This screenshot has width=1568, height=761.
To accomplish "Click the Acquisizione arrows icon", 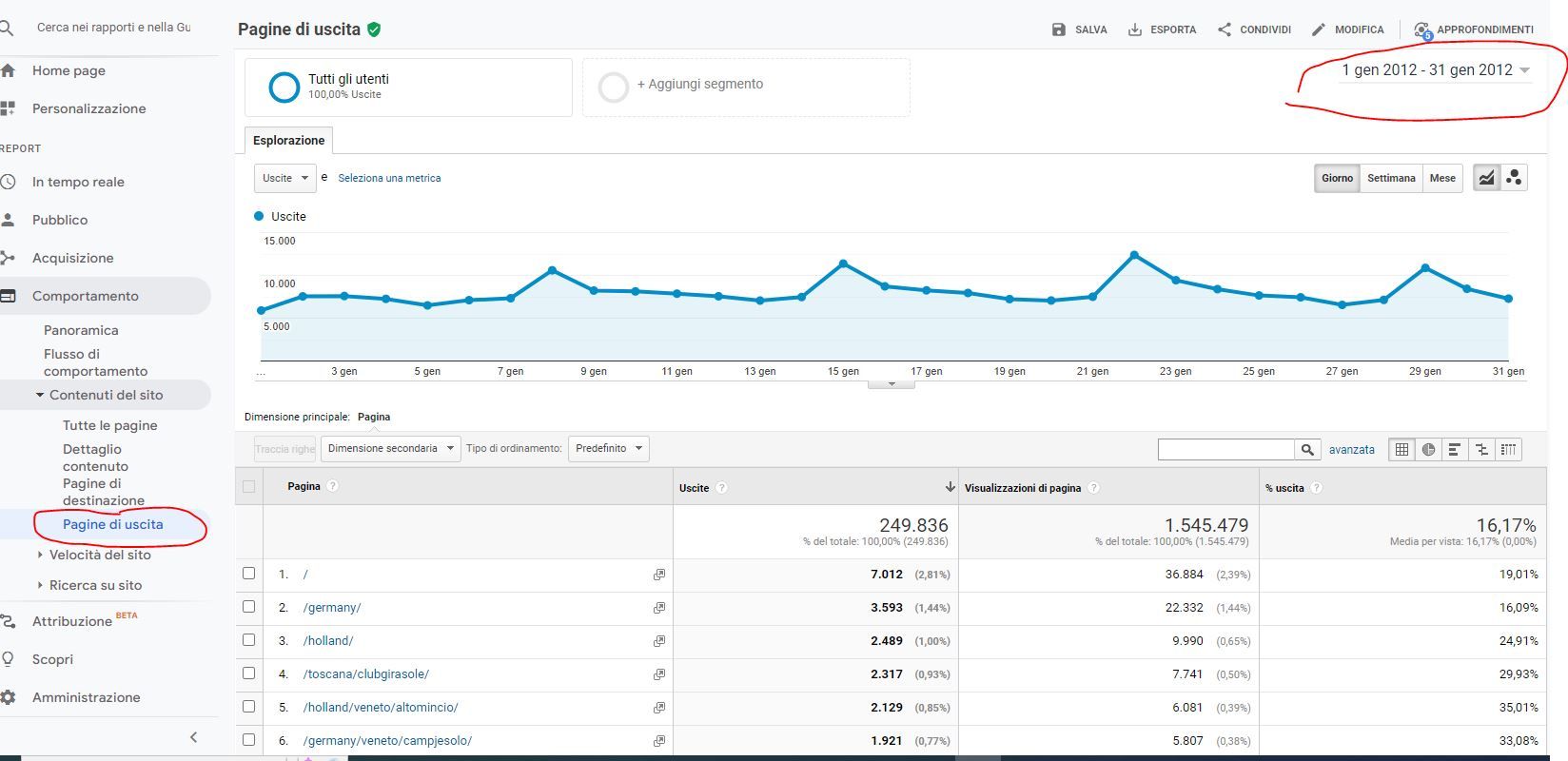I will click(8, 258).
